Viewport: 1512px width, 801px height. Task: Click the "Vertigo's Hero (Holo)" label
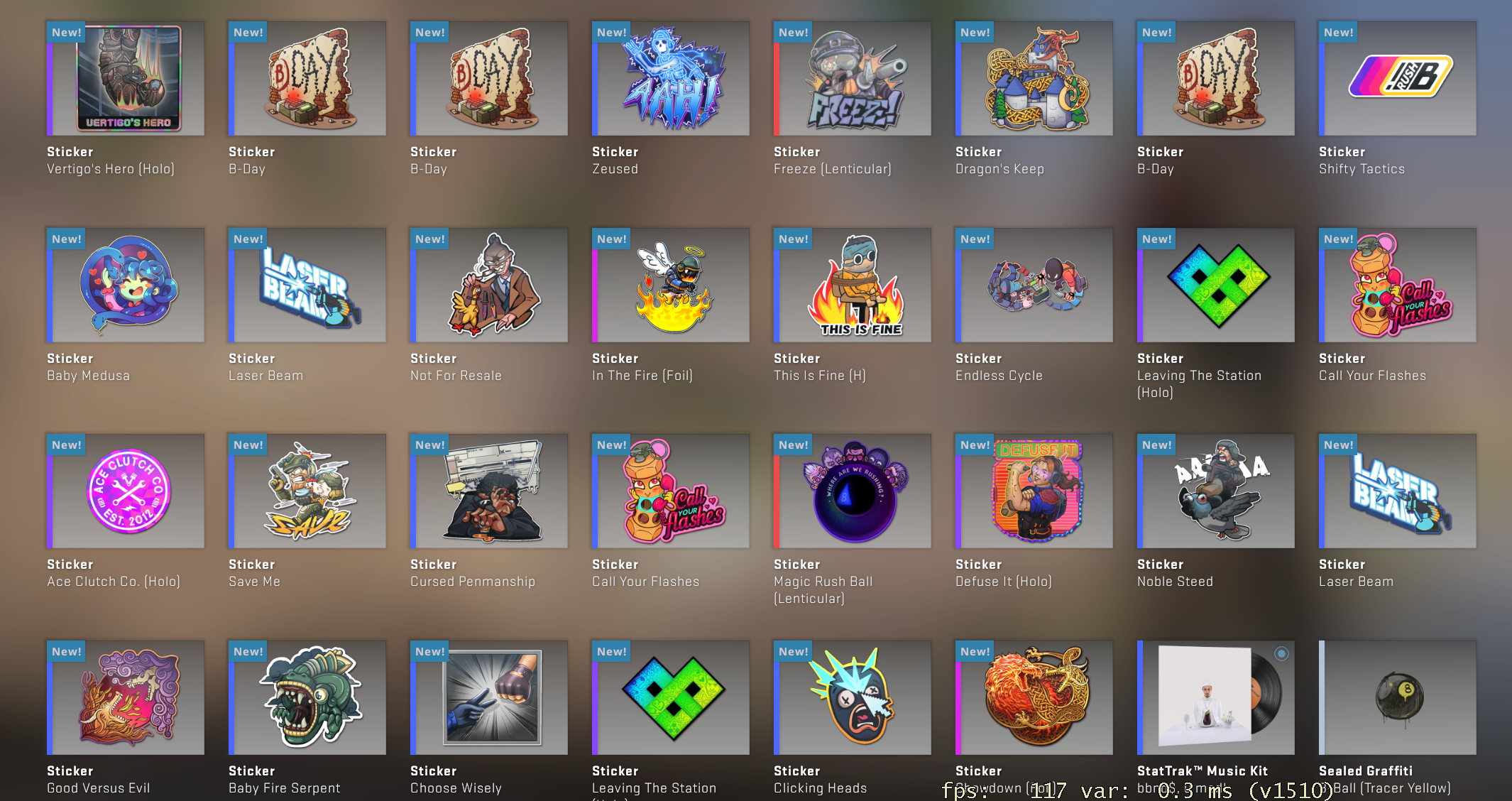[111, 169]
